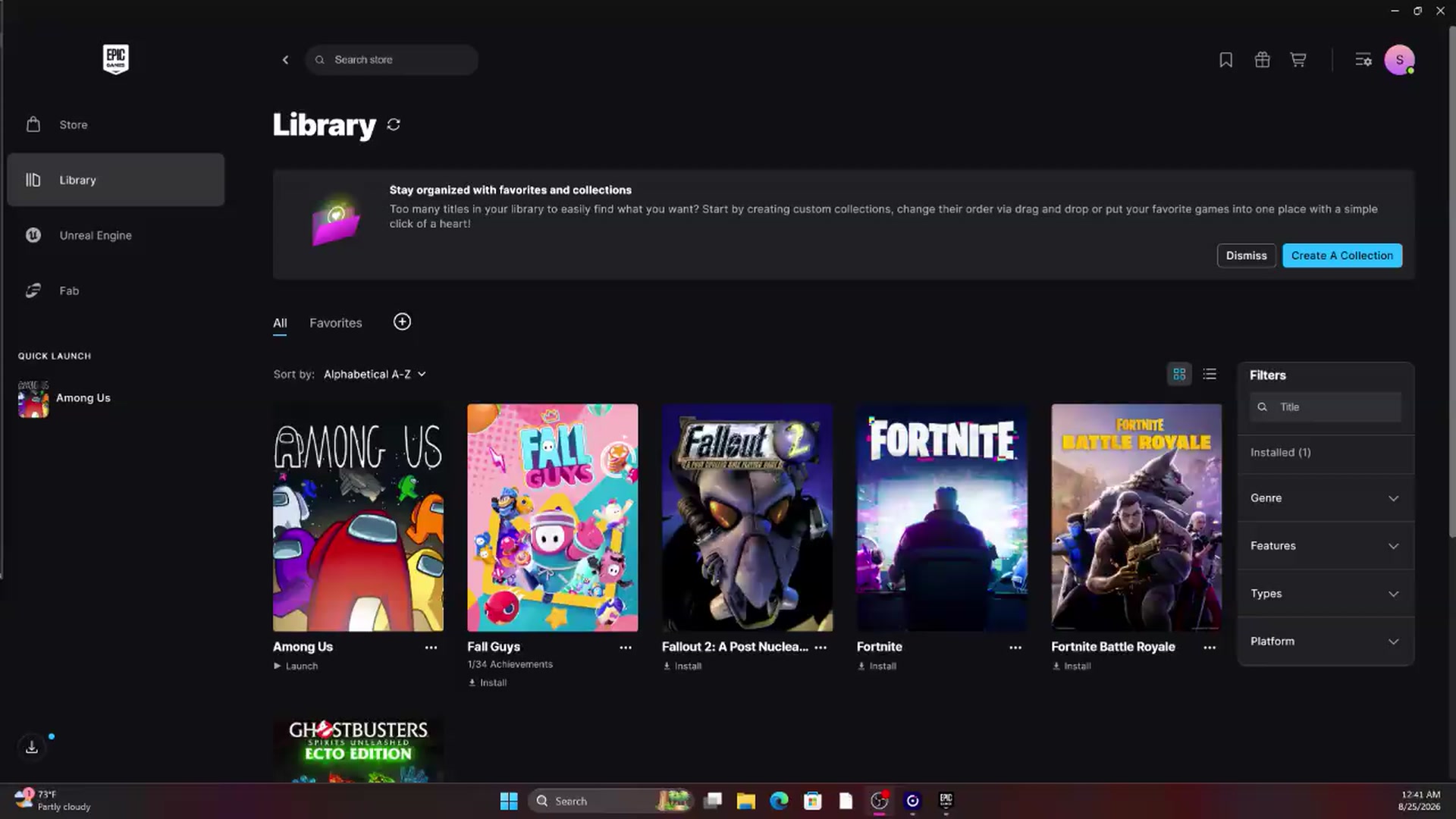Switch to list view
Viewport: 1456px width, 819px height.
[x=1210, y=374]
